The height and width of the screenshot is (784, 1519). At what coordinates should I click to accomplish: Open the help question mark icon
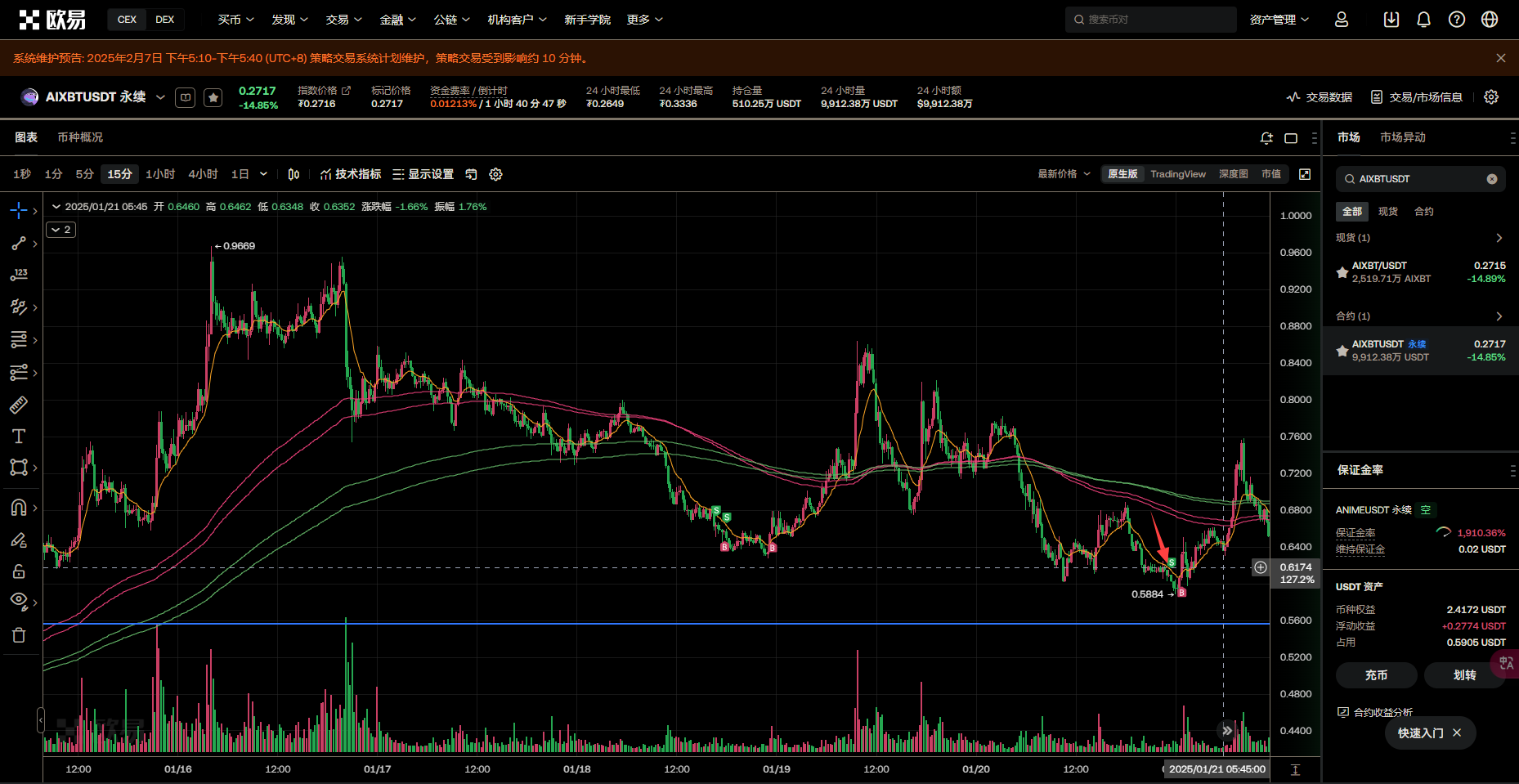pyautogui.click(x=1457, y=20)
